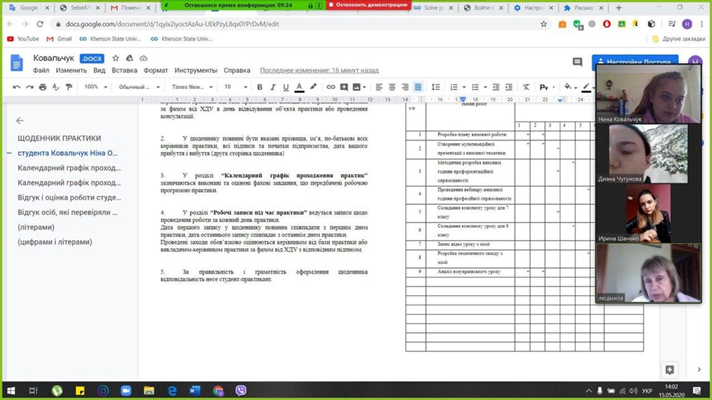712x400 pixels.
Task: Open the comment history icon
Action: pyautogui.click(x=577, y=62)
